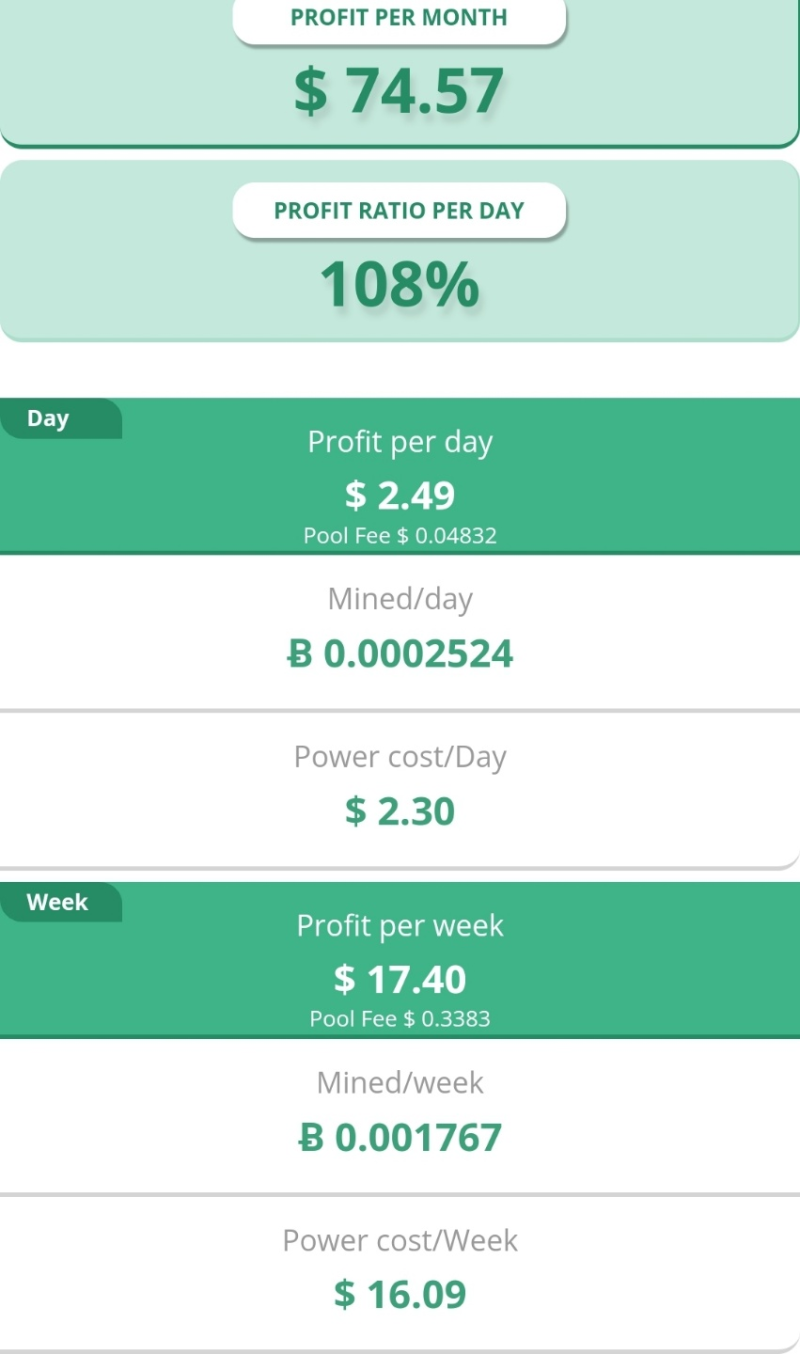This screenshot has width=800, height=1354.
Task: Click the Pool Fee $ 0.04832 text
Action: 400,535
